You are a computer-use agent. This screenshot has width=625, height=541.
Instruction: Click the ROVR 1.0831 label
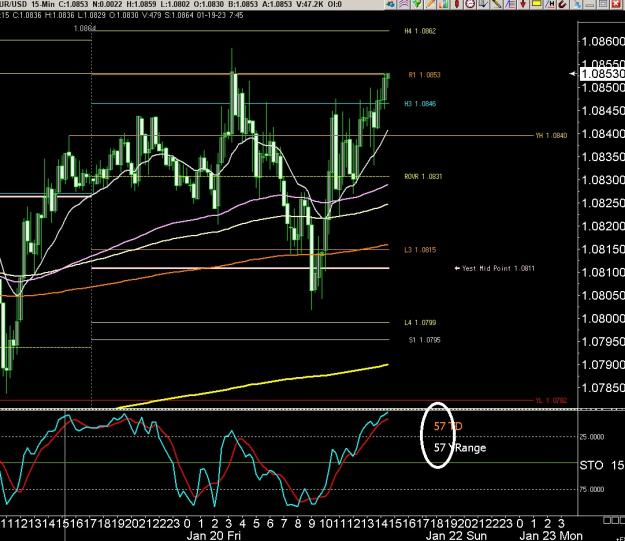pyautogui.click(x=423, y=176)
